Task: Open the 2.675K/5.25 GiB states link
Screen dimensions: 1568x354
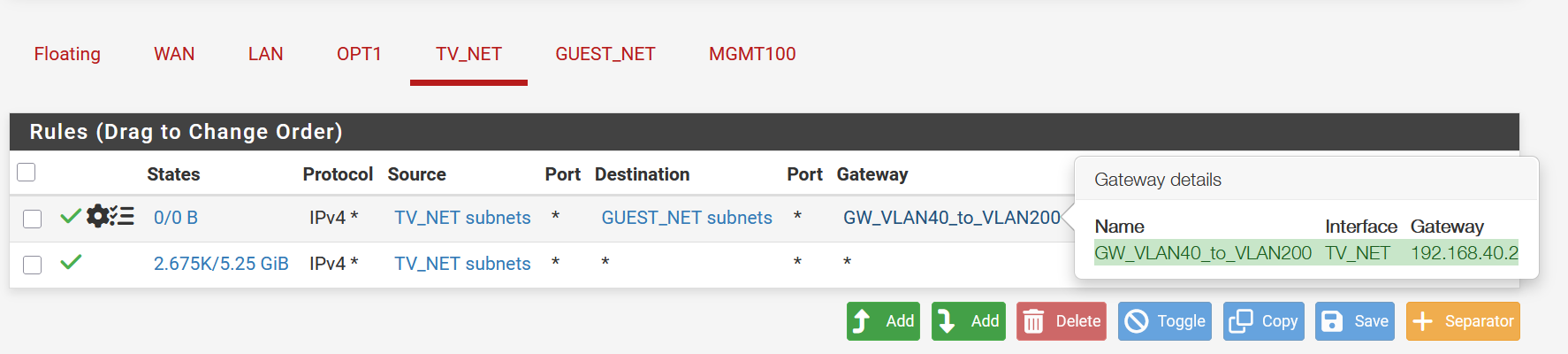Action: click(221, 264)
